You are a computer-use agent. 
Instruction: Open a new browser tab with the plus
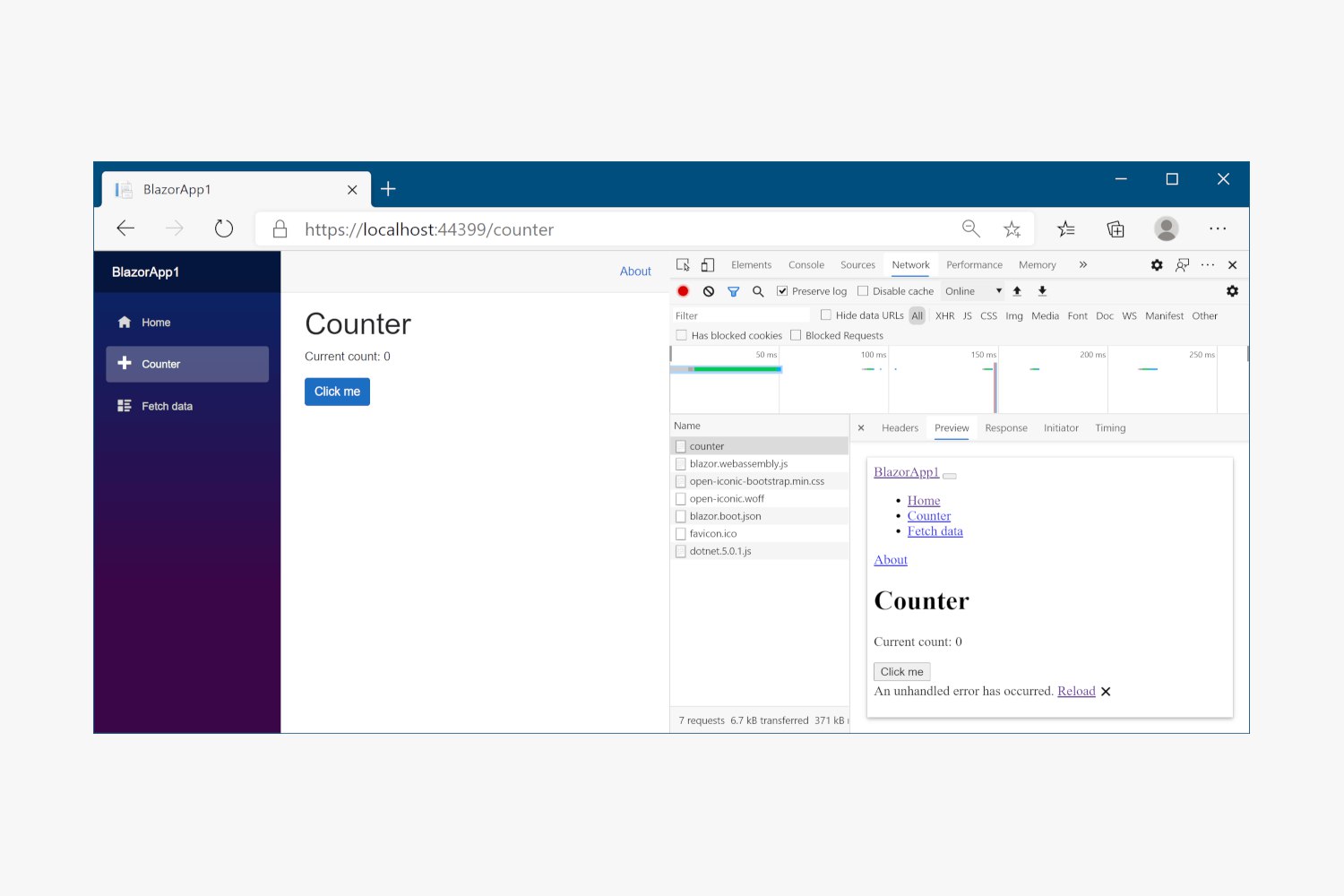(388, 189)
